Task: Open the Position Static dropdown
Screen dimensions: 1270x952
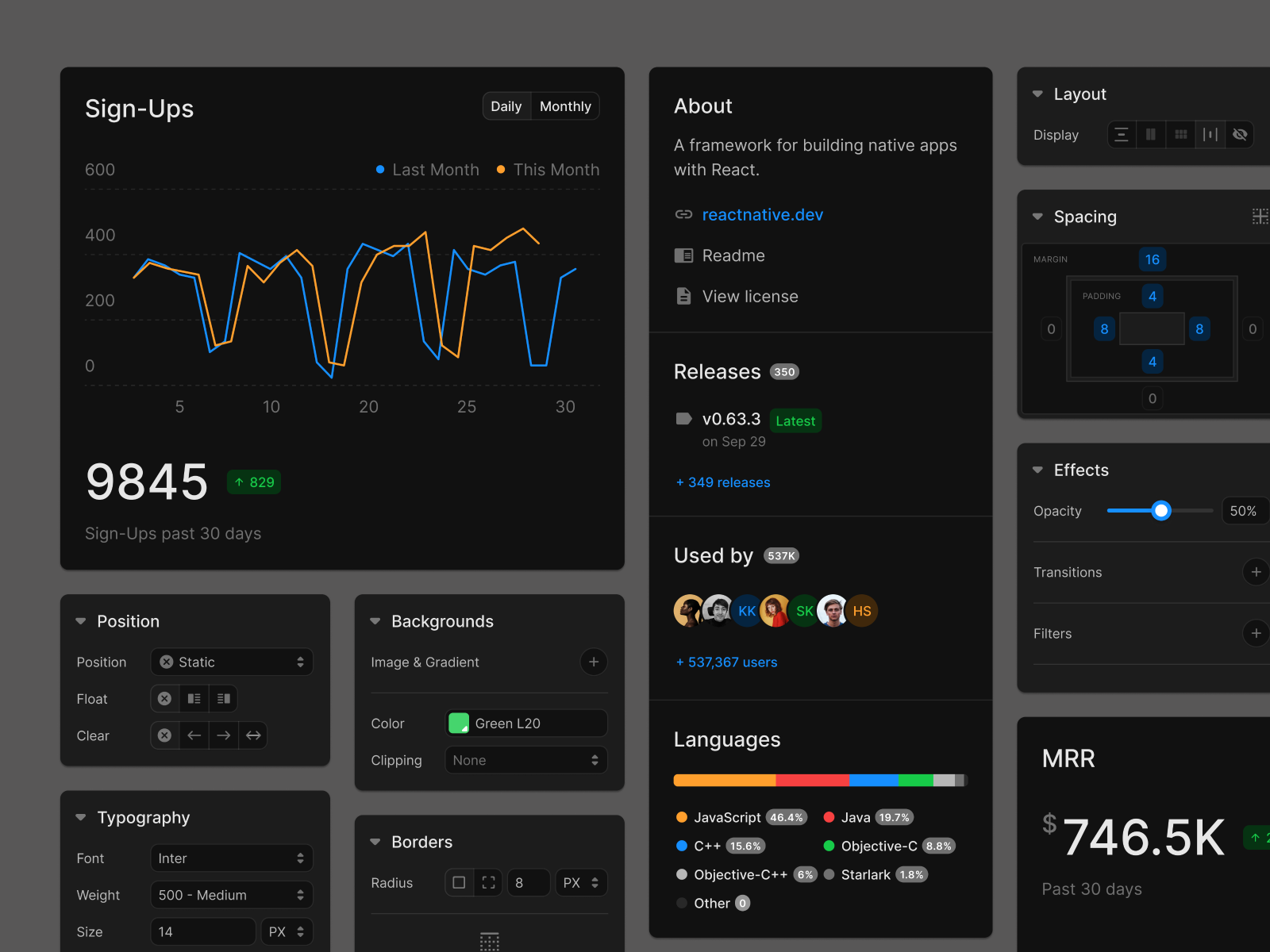Action: [x=232, y=662]
